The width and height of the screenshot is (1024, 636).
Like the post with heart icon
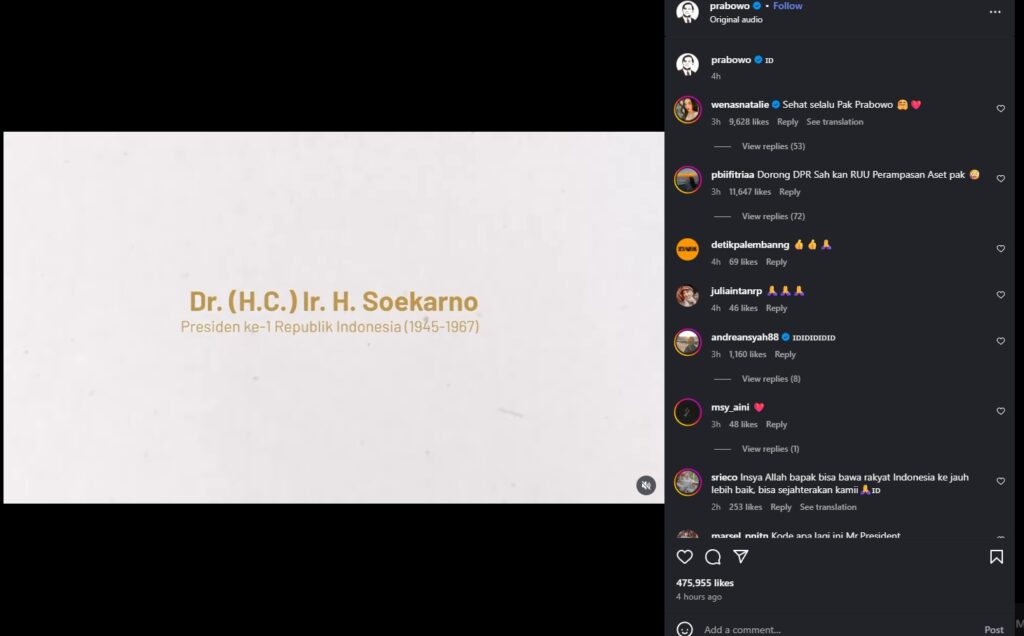point(684,557)
